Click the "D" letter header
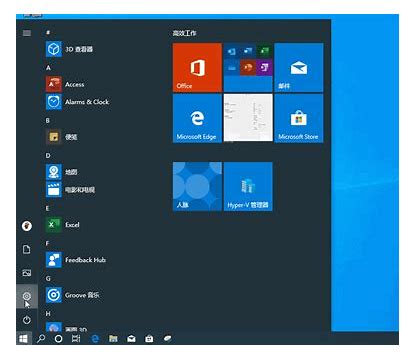The height and width of the screenshot is (360, 416). coord(48,156)
